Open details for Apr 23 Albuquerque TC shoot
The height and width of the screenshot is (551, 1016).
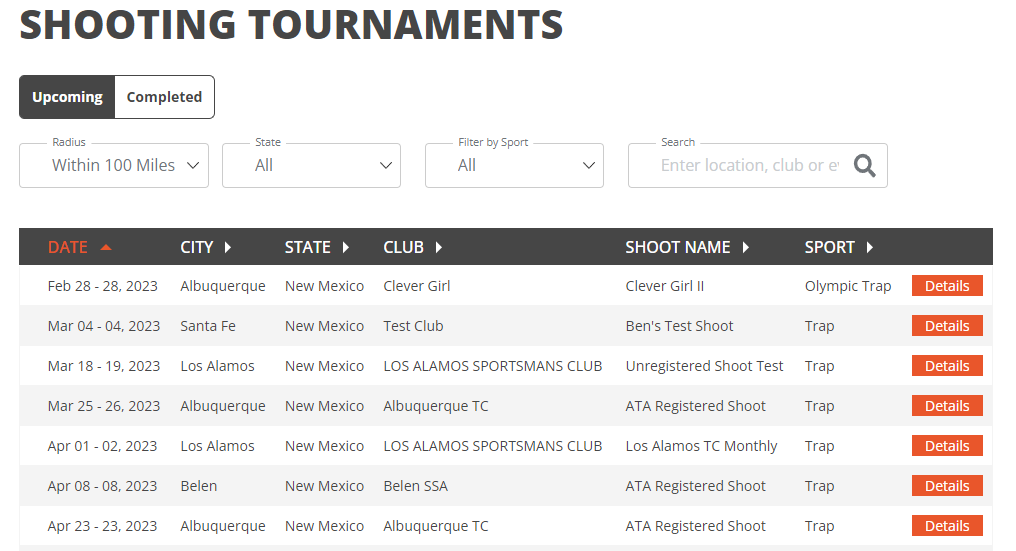947,526
